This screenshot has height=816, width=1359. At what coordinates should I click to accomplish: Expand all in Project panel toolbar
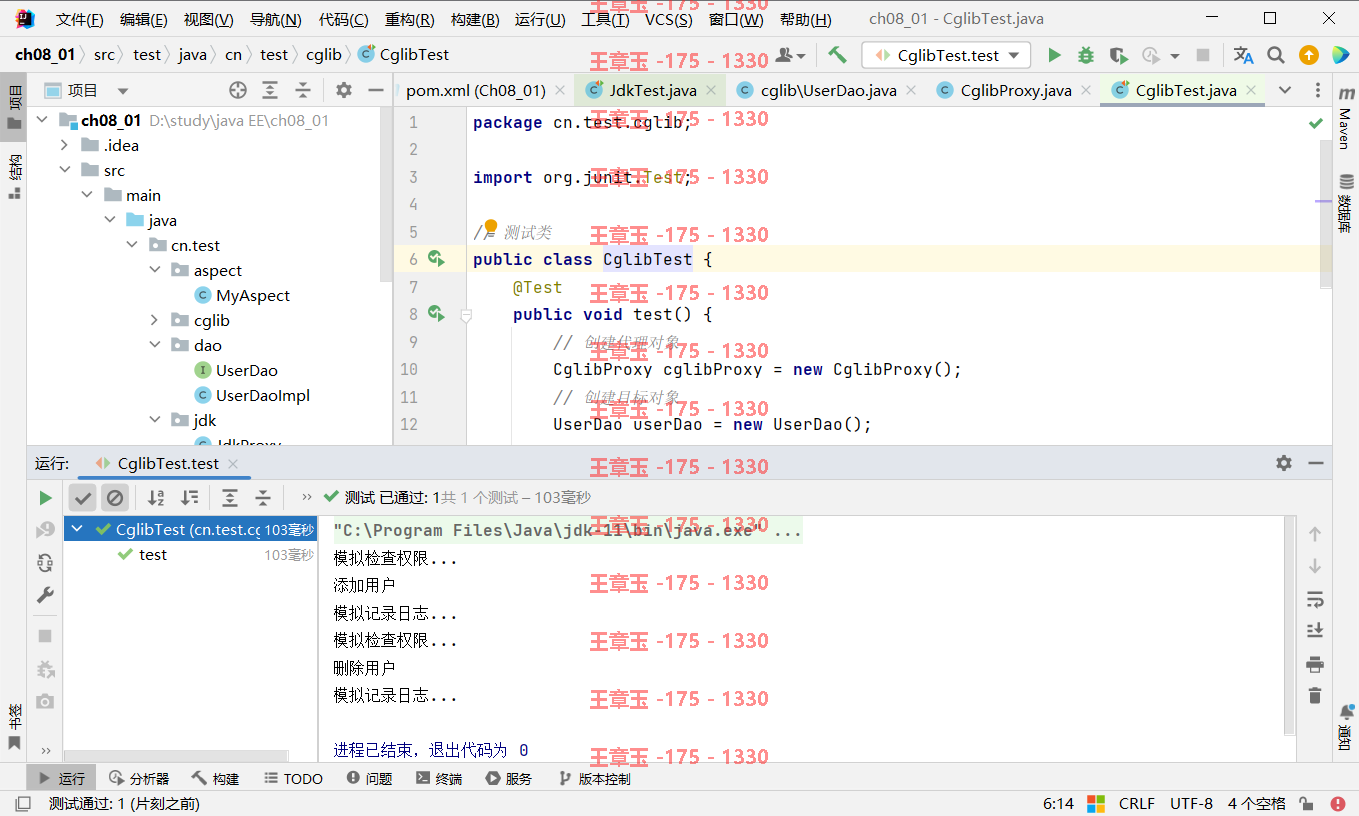point(270,90)
